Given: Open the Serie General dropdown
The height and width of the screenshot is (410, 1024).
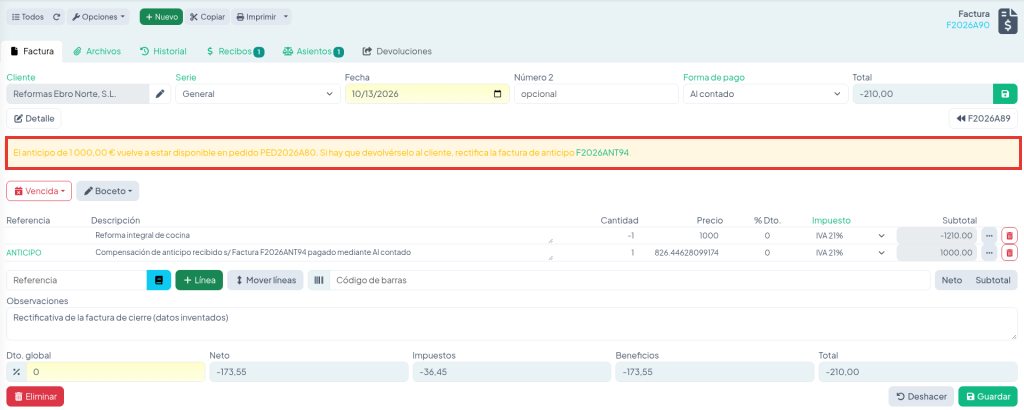Looking at the screenshot, I should point(257,94).
